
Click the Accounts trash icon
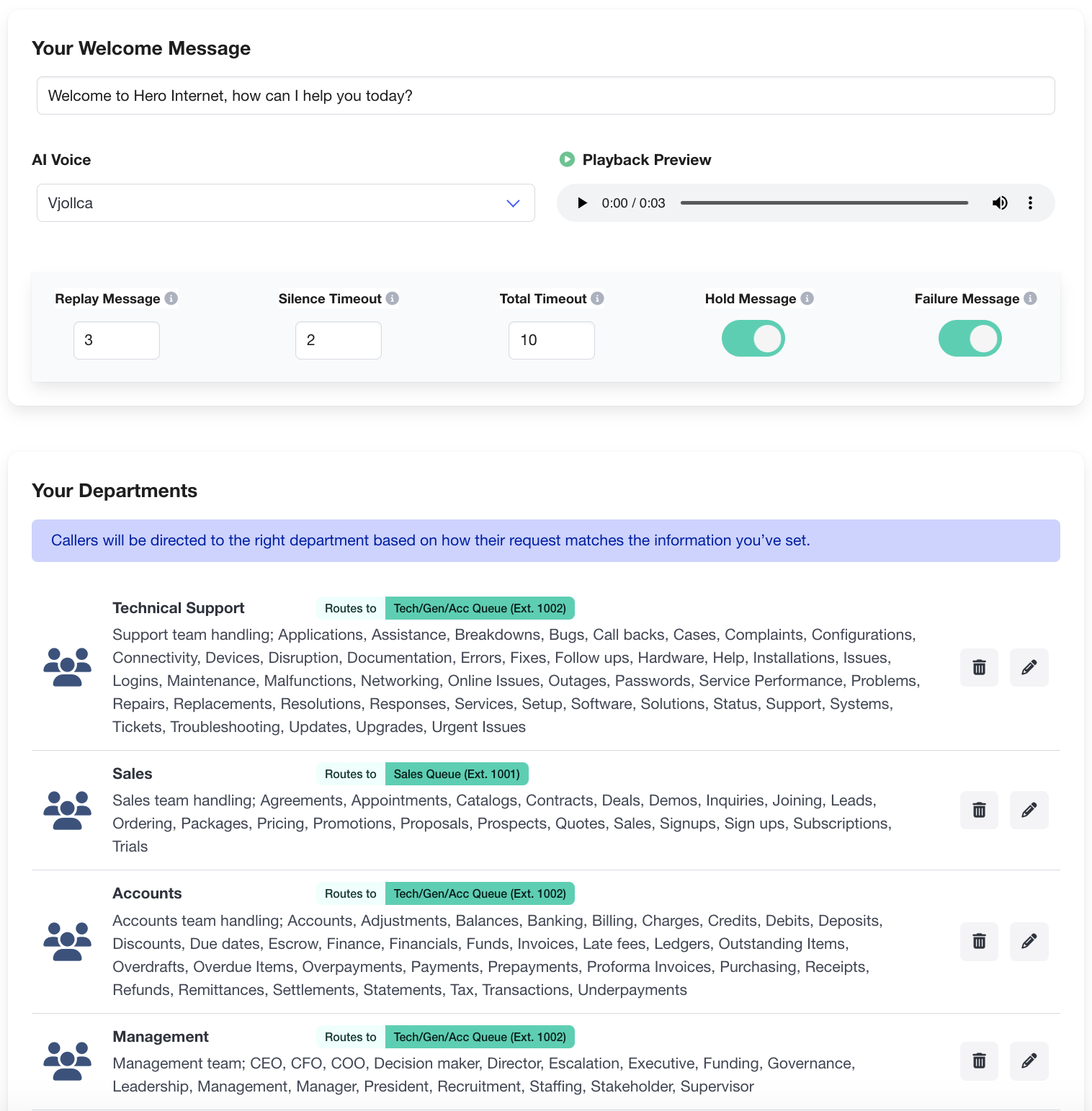click(979, 941)
